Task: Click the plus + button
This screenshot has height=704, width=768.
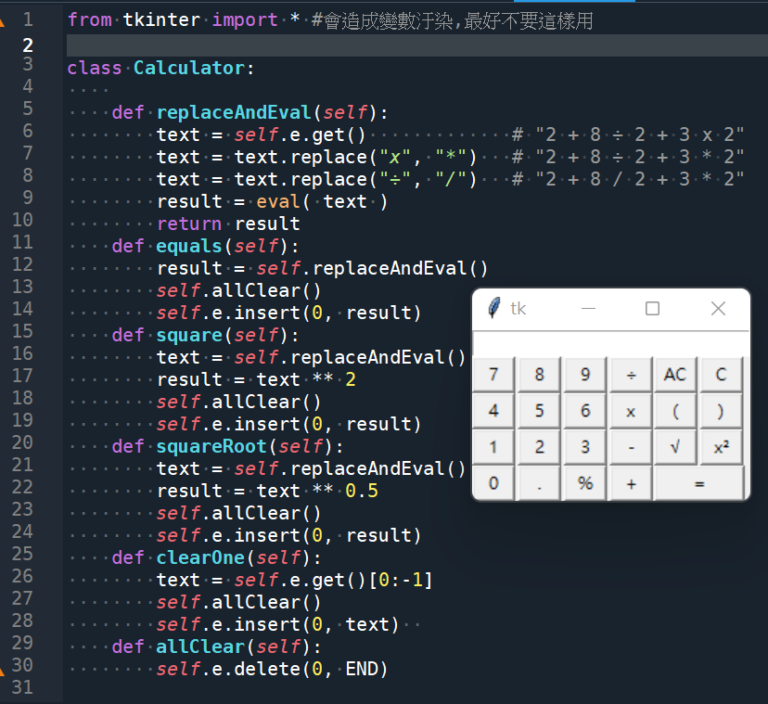Action: [631, 484]
